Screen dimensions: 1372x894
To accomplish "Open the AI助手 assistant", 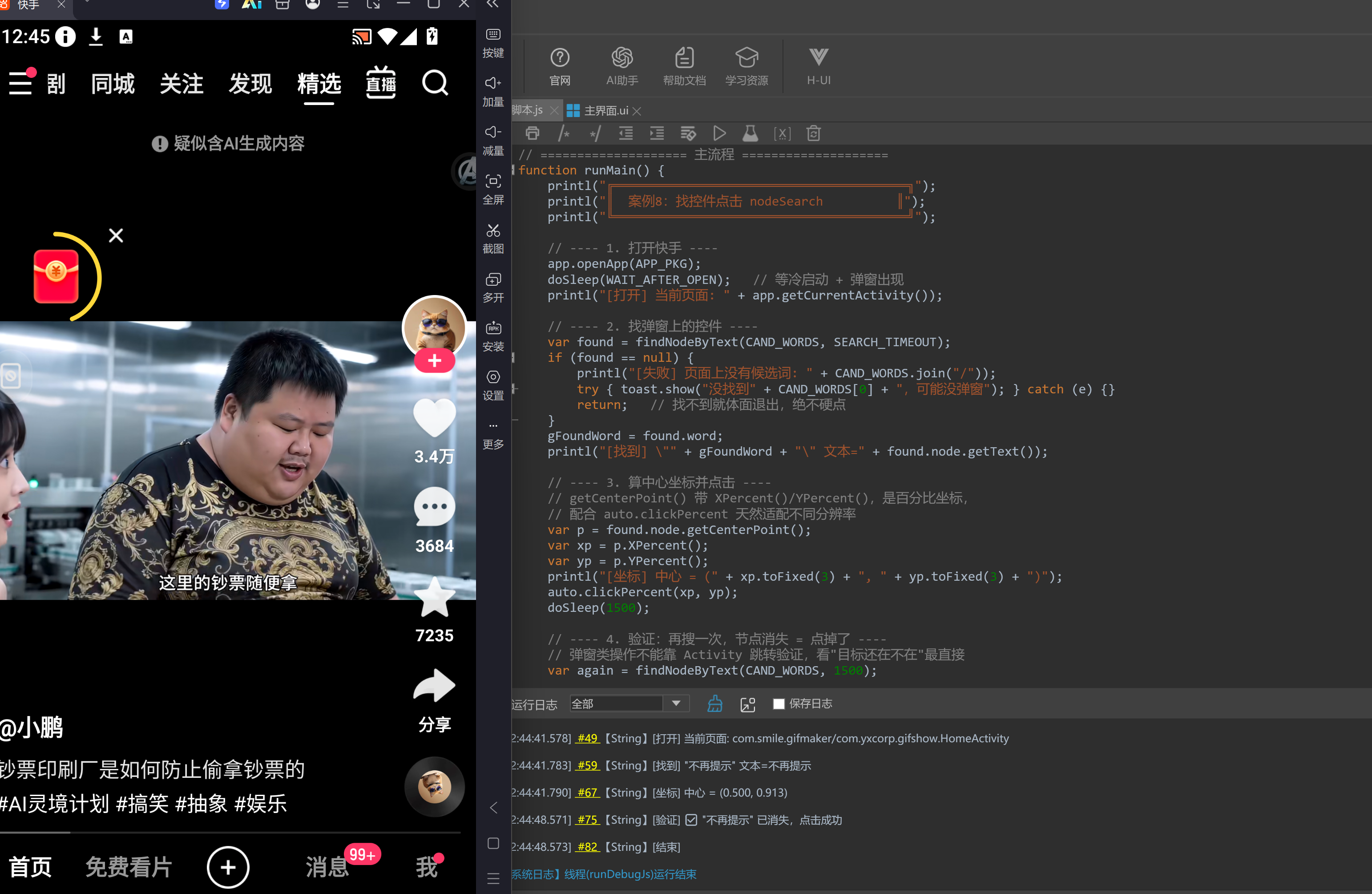I will [x=621, y=66].
